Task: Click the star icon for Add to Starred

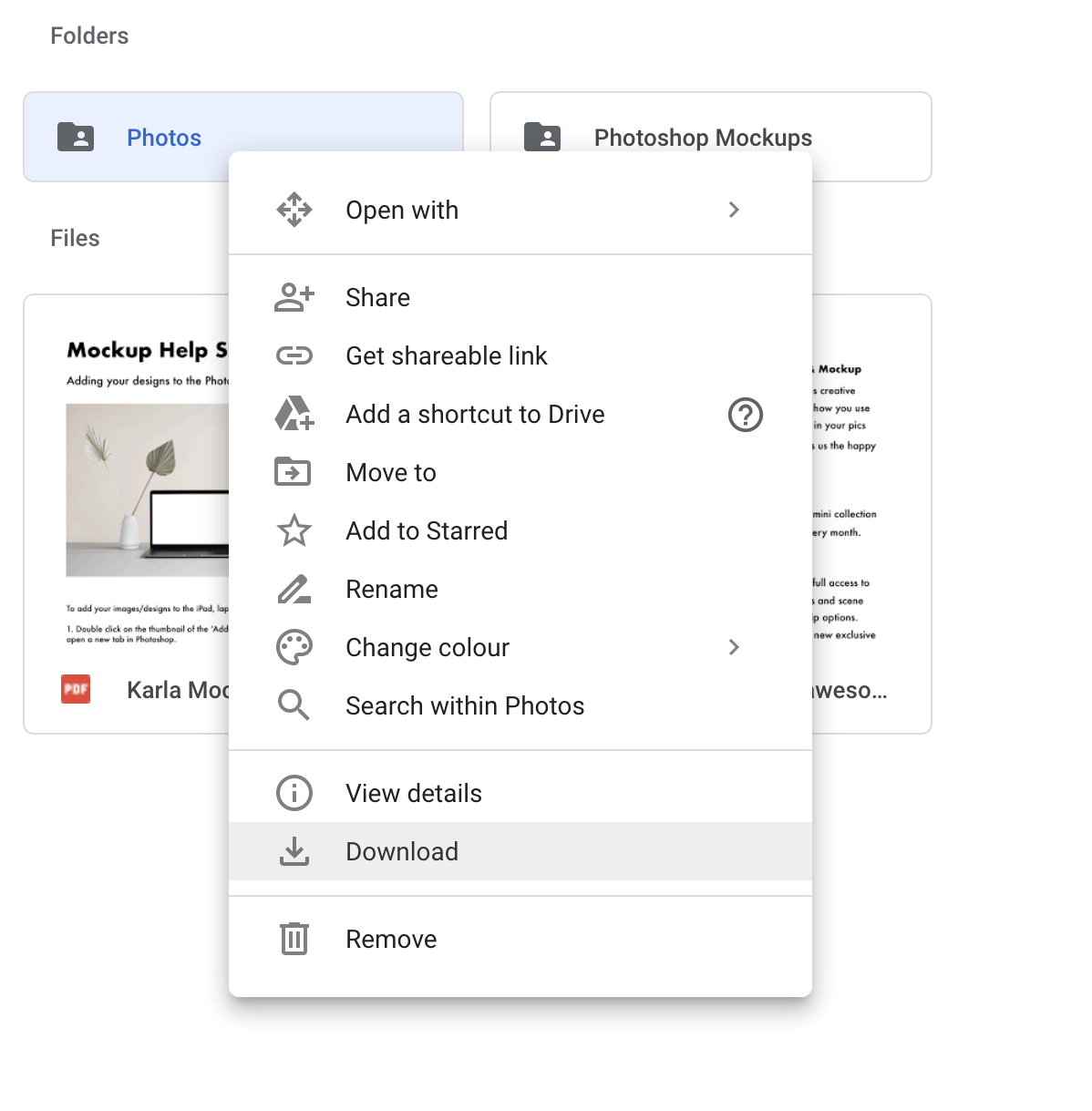Action: point(294,530)
